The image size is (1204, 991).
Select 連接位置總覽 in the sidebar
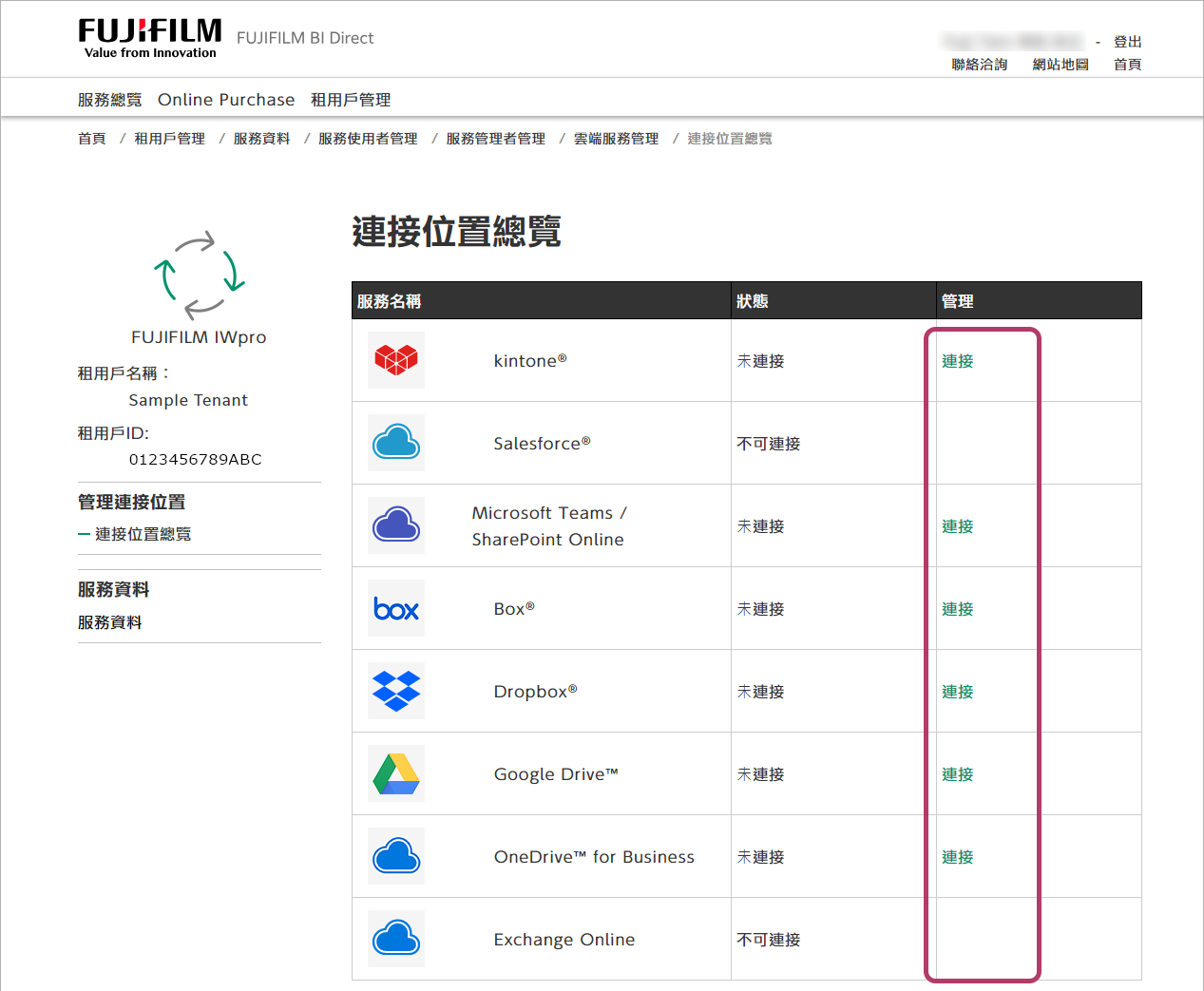tap(143, 534)
